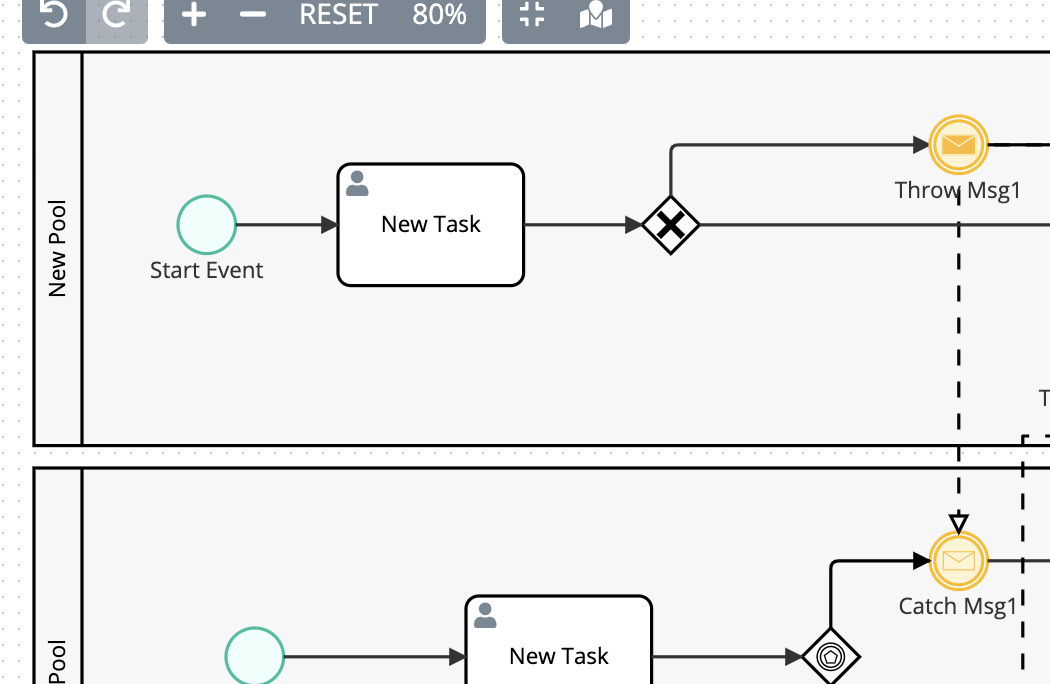The height and width of the screenshot is (684, 1050).
Task: Zoom in with the plus icon
Action: coord(195,16)
